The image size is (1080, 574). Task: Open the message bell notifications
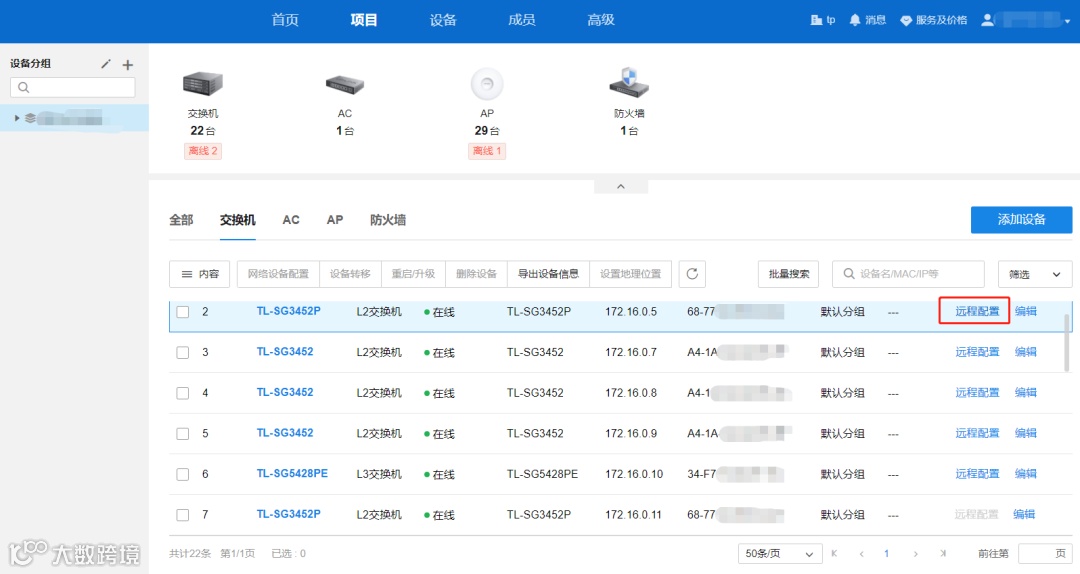tap(855, 20)
